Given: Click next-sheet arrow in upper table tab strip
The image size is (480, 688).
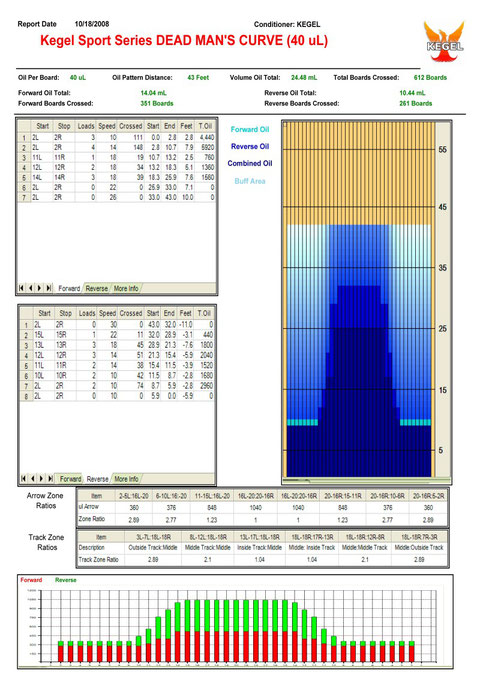Looking at the screenshot, I should tap(39, 288).
